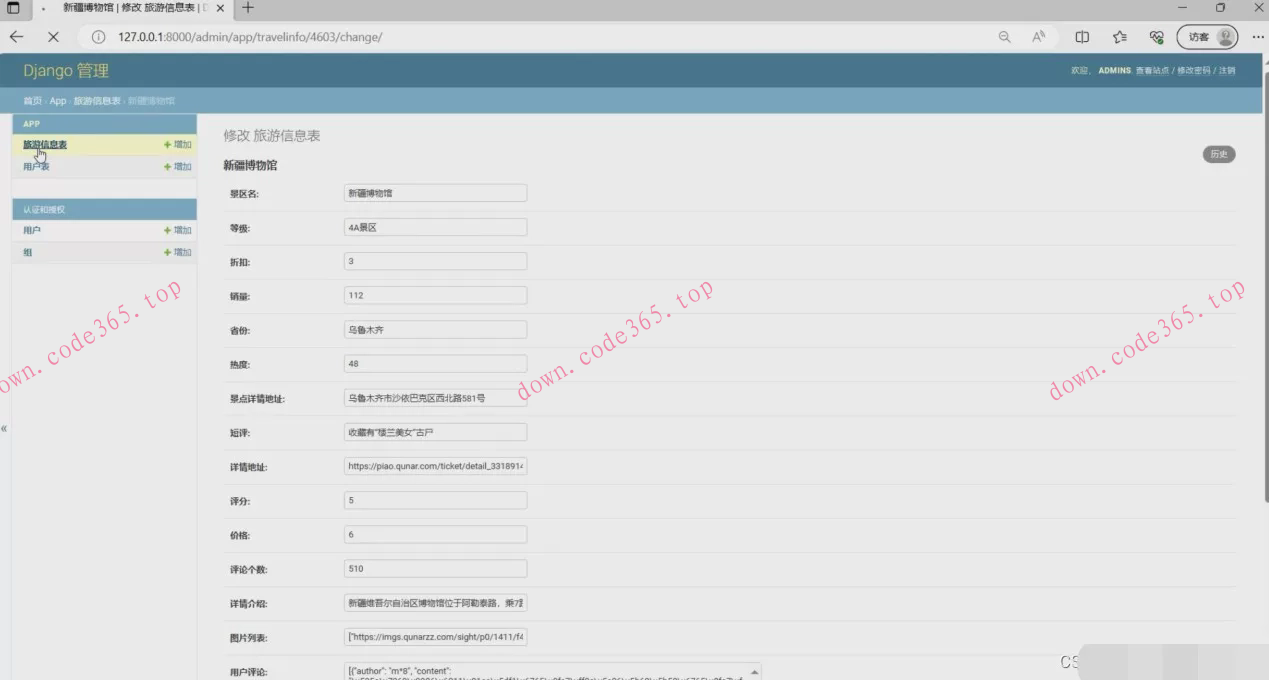Click the 修改 旅游信息表 page heading
Image resolution: width=1269 pixels, height=680 pixels.
pos(272,135)
